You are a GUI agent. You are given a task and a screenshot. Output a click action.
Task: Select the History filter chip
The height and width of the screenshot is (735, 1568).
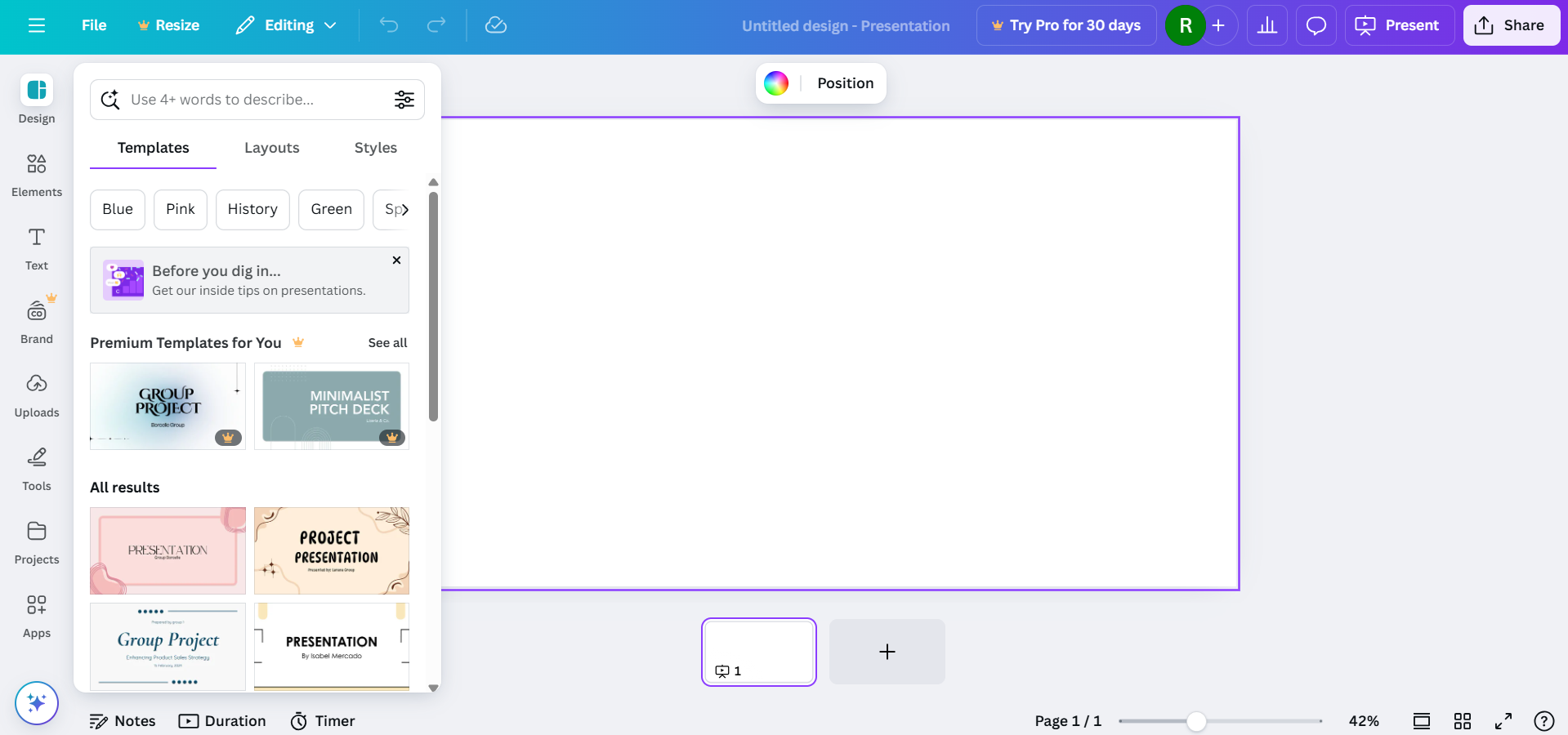click(252, 210)
